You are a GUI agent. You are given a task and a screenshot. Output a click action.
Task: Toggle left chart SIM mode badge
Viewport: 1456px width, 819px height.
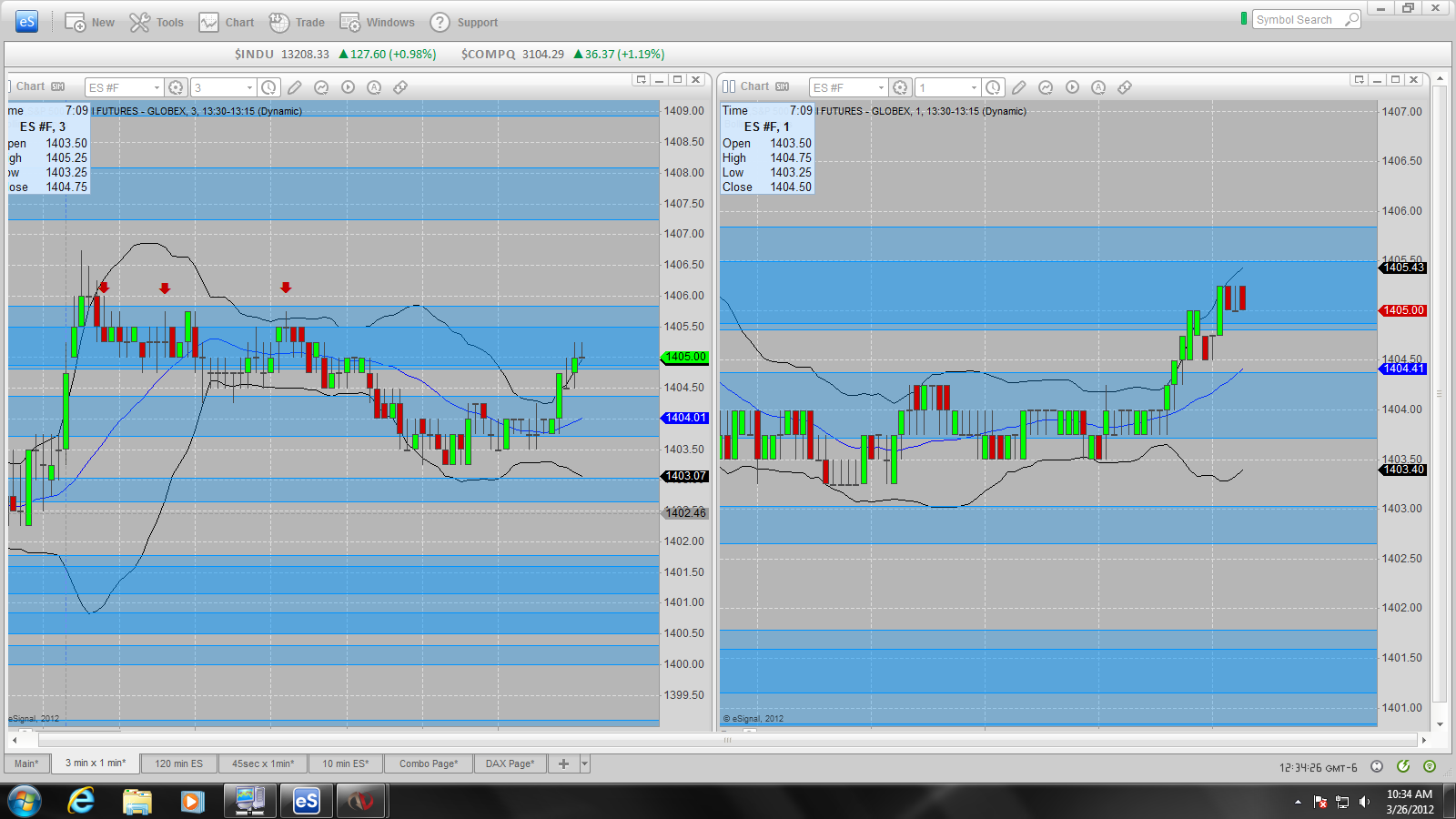pyautogui.click(x=57, y=86)
